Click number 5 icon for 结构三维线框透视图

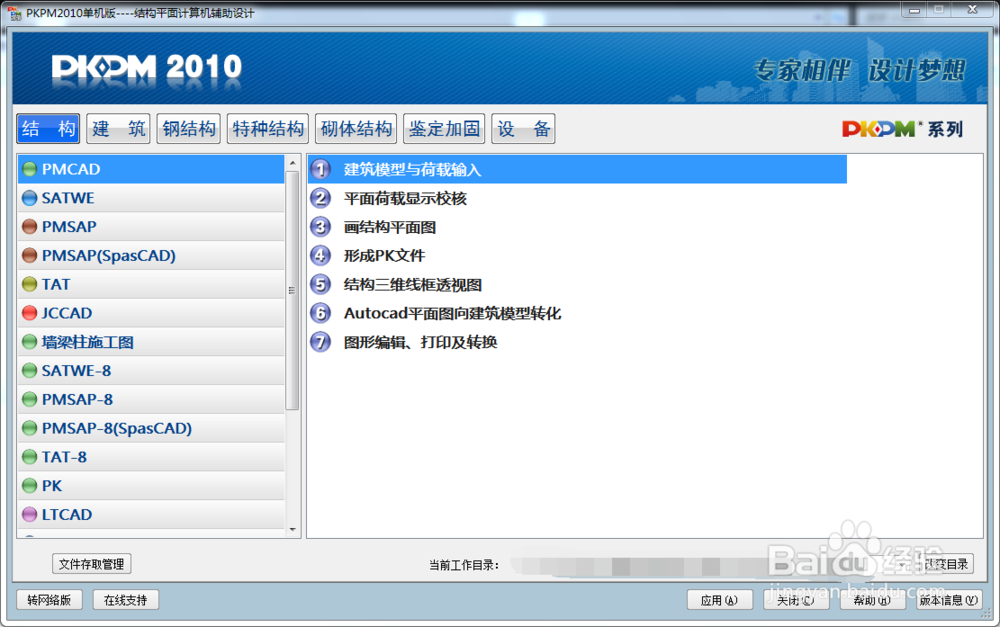coord(321,284)
